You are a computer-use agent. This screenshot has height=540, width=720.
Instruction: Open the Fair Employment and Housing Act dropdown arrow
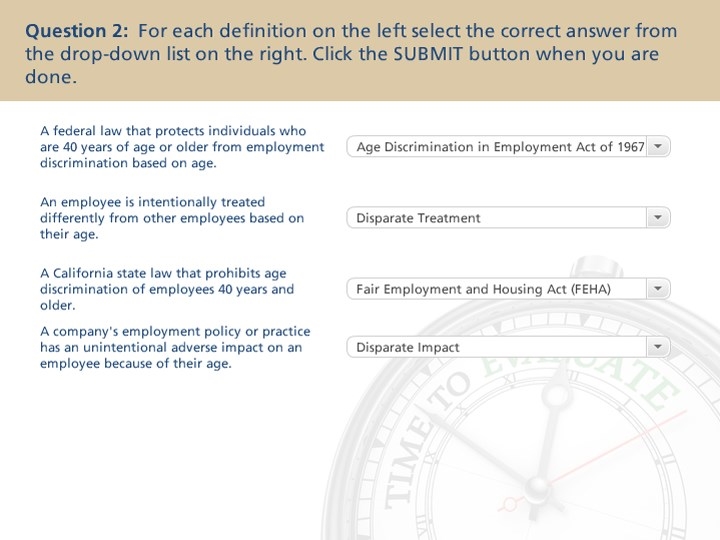[x=658, y=289]
